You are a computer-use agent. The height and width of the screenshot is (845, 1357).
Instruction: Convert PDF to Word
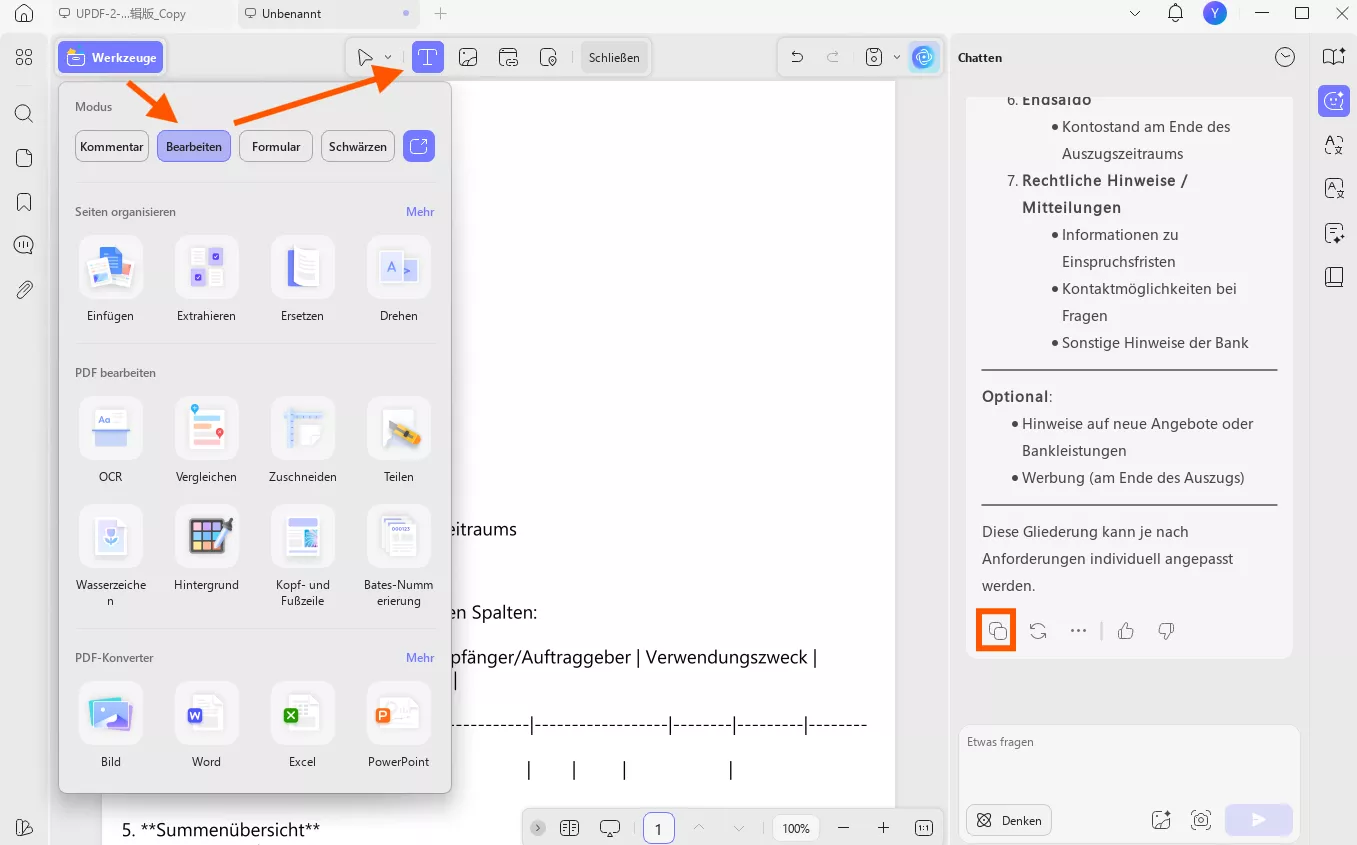pyautogui.click(x=206, y=726)
